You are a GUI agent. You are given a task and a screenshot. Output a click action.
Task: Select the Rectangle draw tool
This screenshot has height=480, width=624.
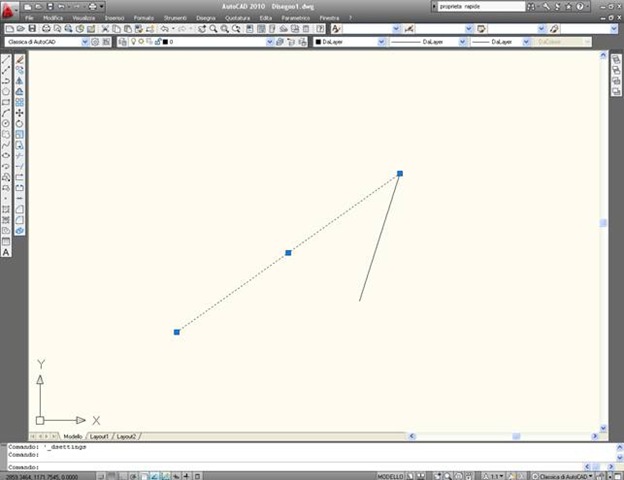pos(6,101)
